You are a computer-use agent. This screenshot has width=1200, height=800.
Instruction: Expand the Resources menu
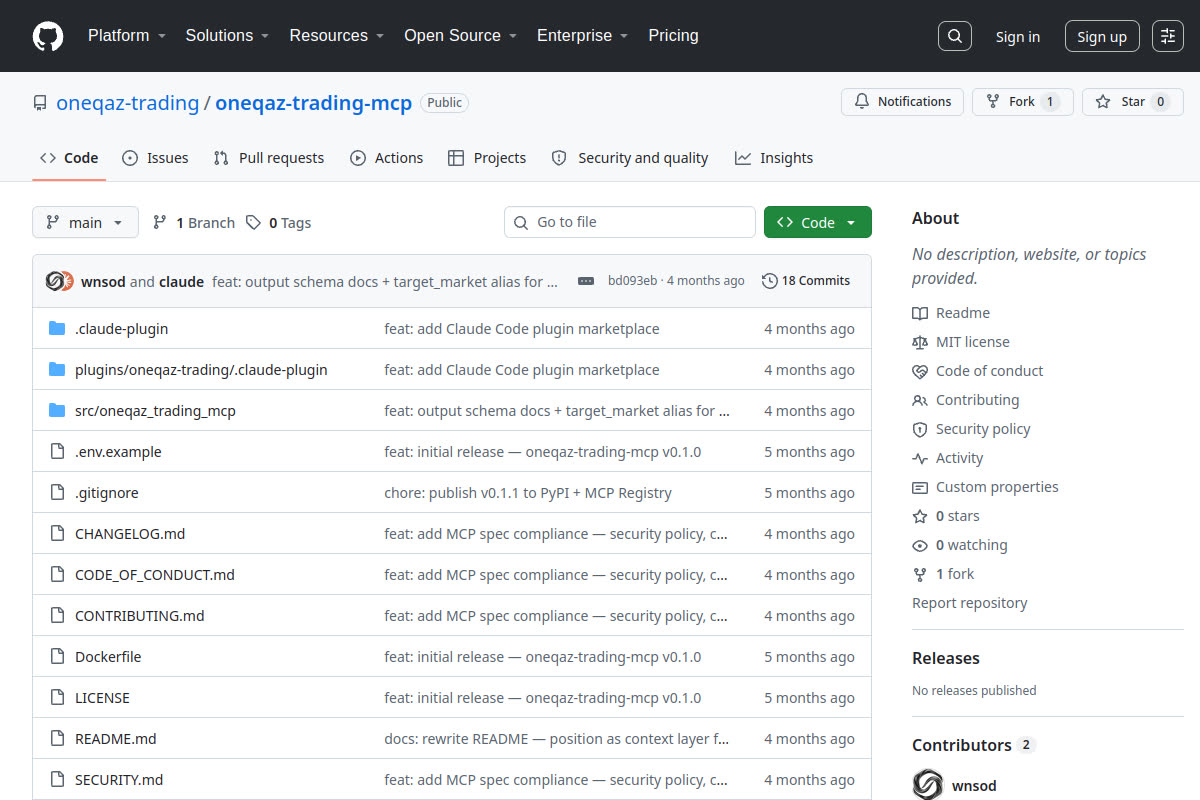click(x=337, y=35)
